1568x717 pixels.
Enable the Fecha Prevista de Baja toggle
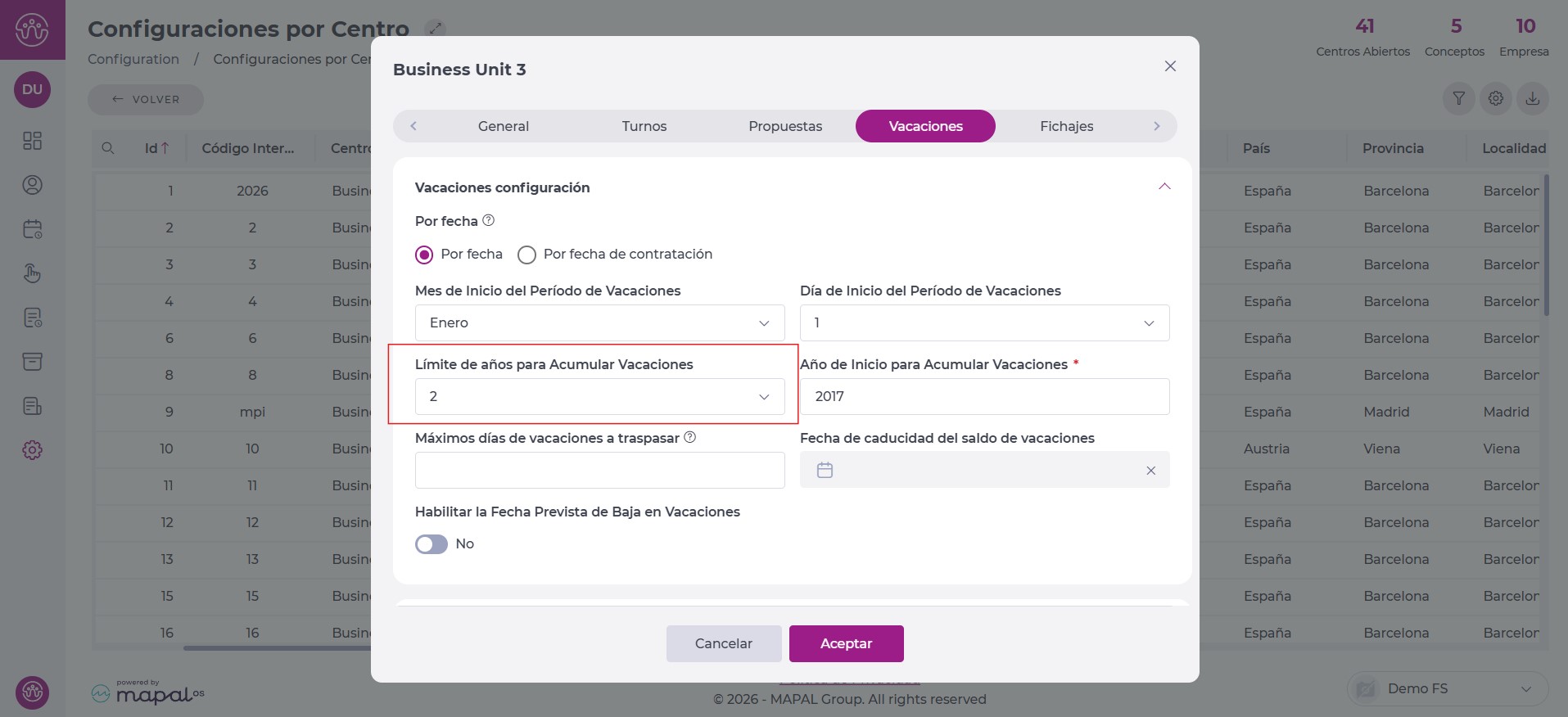(x=432, y=544)
